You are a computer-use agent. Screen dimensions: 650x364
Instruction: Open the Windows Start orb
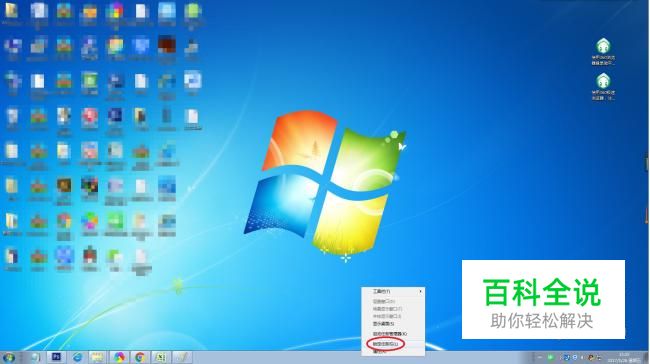tap(8, 357)
